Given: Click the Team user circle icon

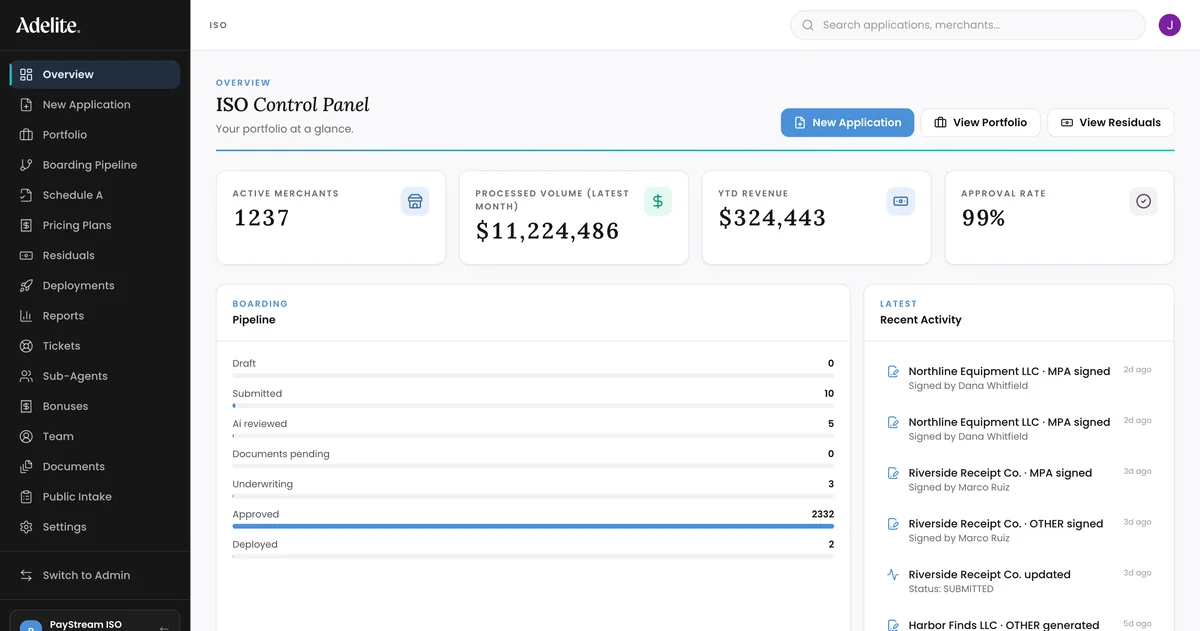Looking at the screenshot, I should (x=26, y=436).
